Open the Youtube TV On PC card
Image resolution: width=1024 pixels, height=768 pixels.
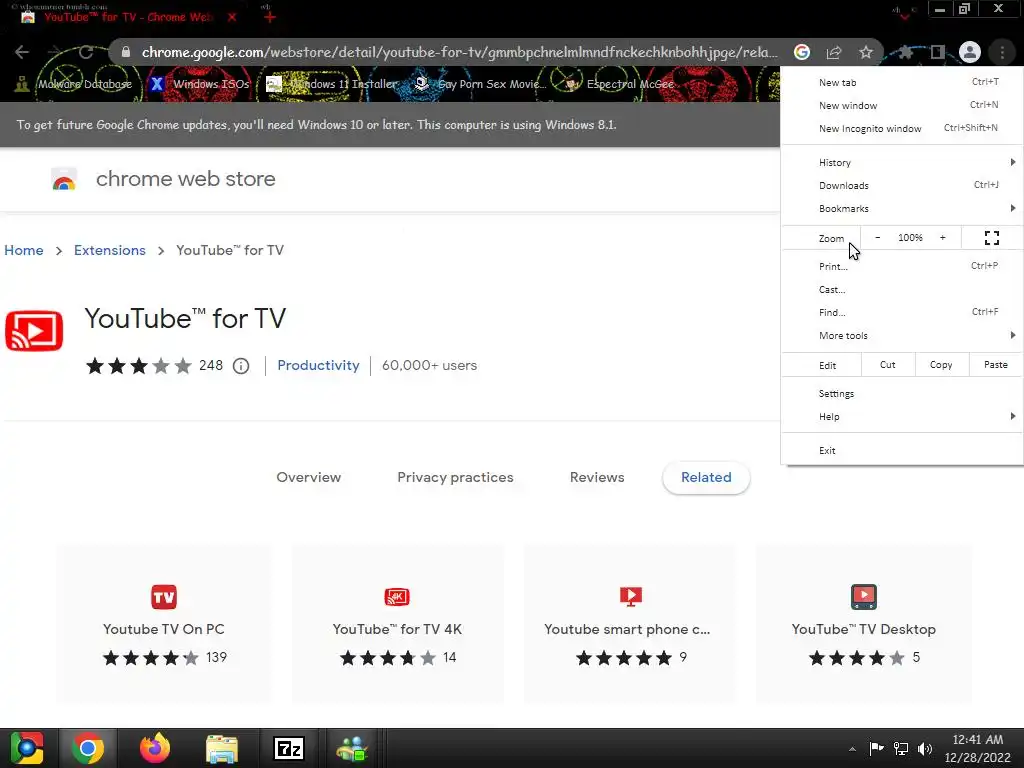(x=164, y=624)
